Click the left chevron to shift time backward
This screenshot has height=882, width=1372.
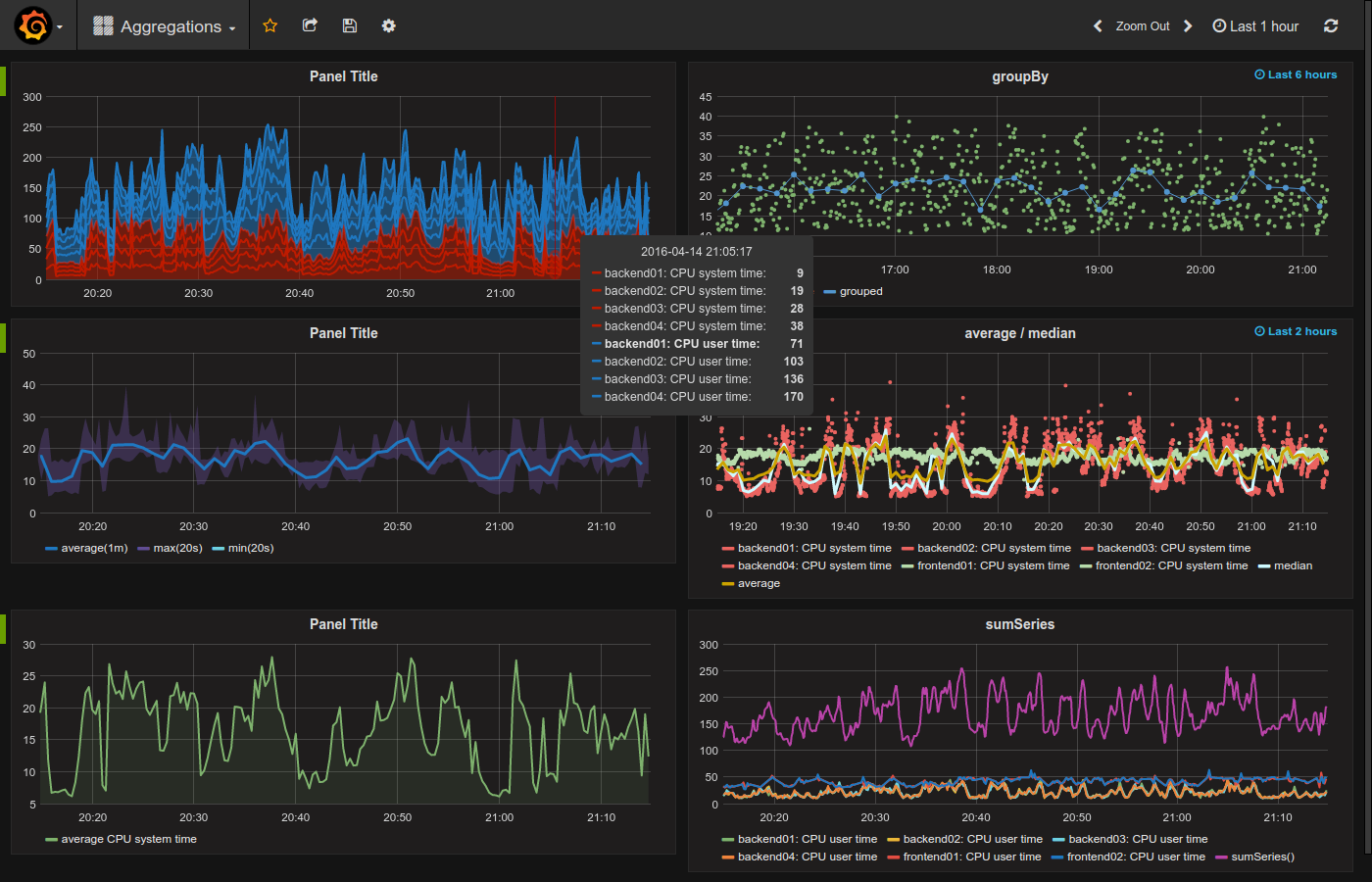[x=1097, y=25]
